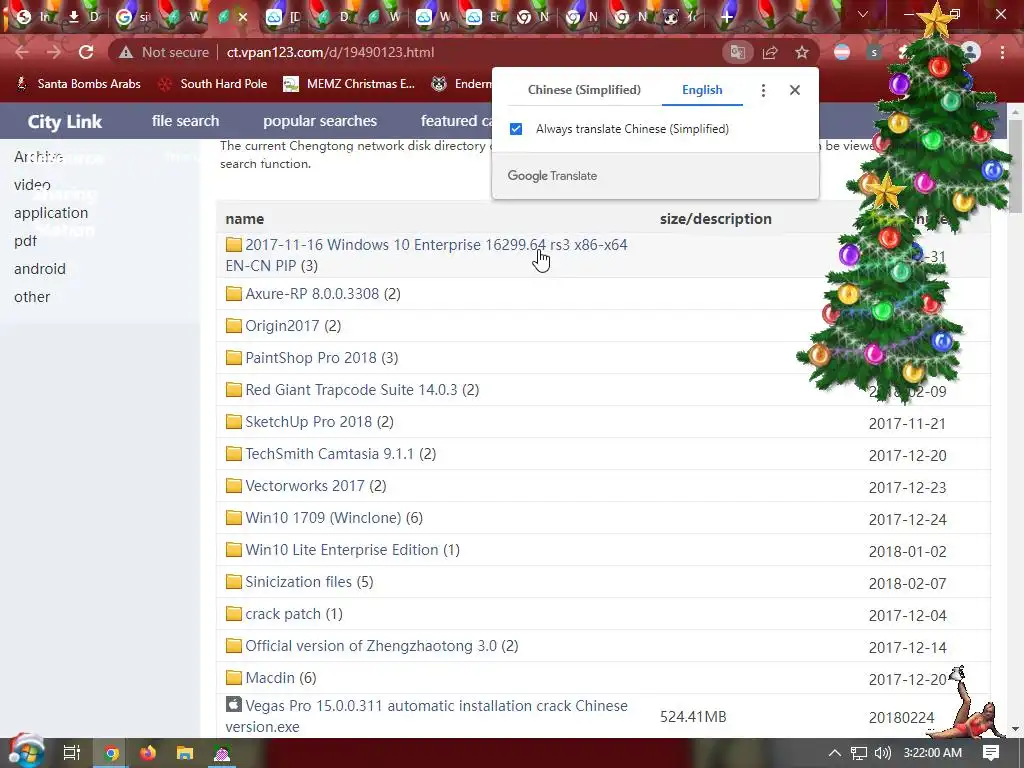
Task: Open the Windows Start button with Santa hat
Action: click(26, 752)
